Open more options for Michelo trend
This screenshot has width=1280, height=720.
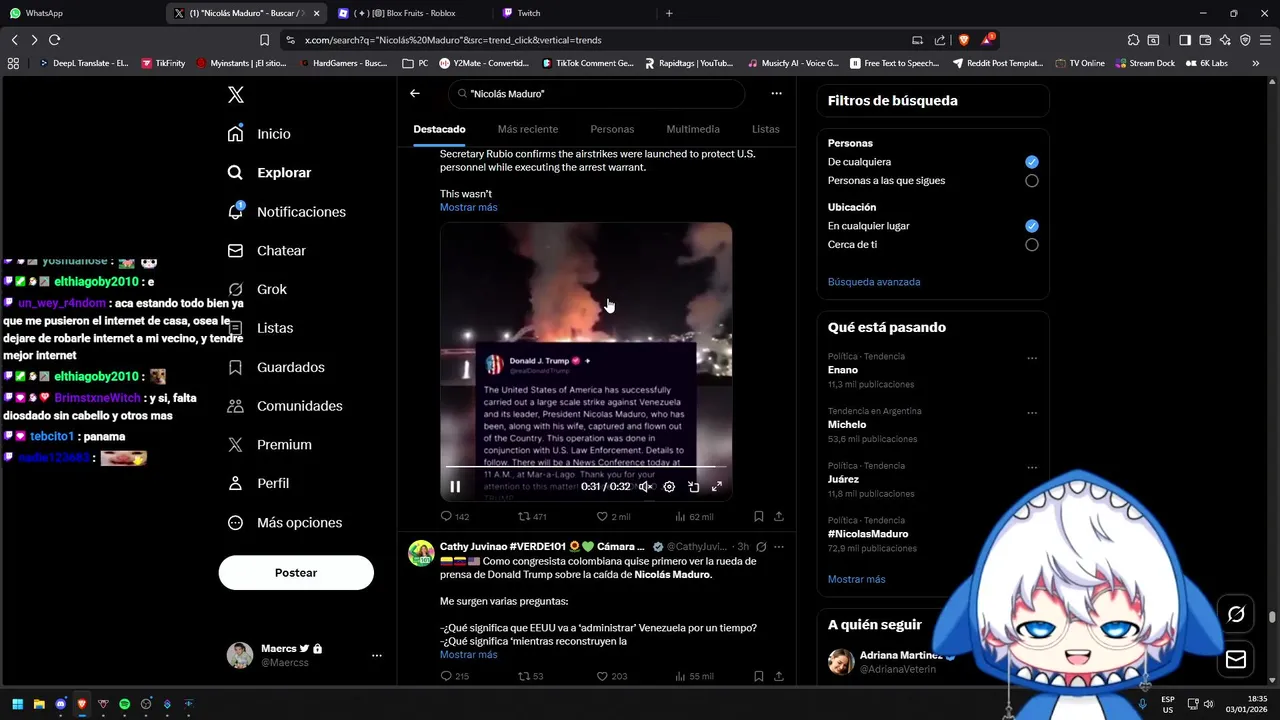coord(1032,413)
